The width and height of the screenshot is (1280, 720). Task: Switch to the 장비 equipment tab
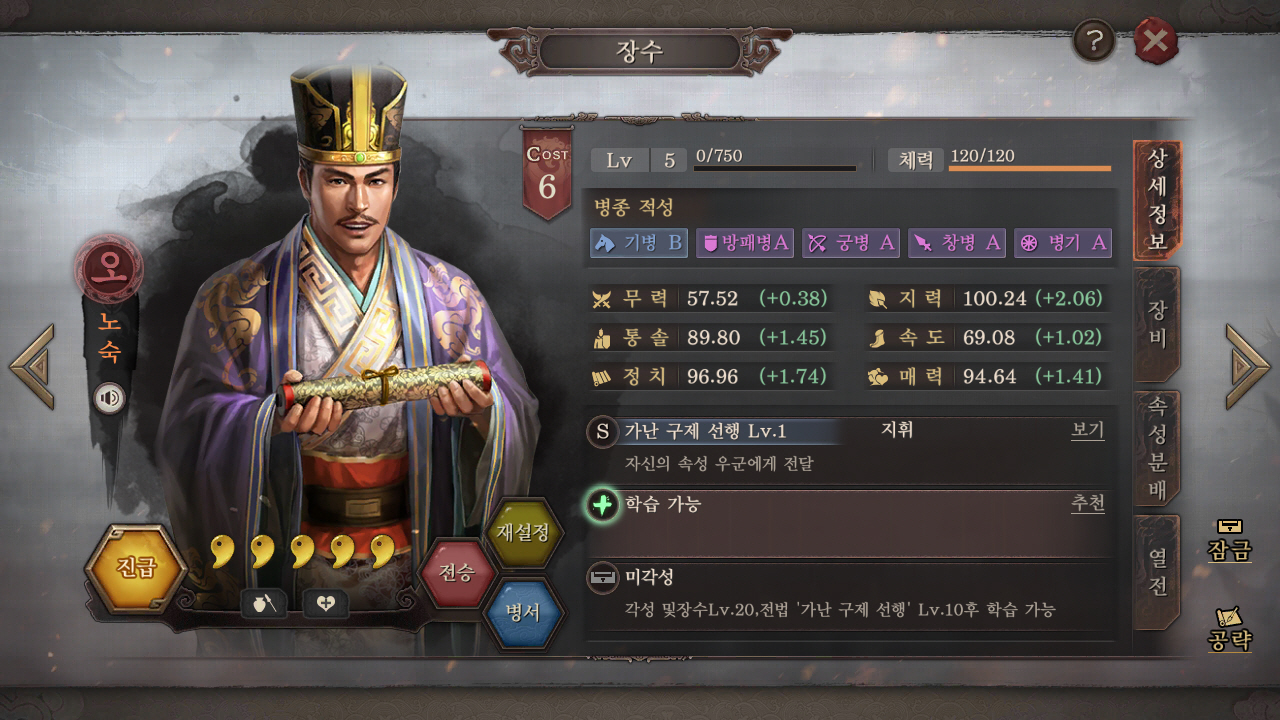tap(1157, 324)
